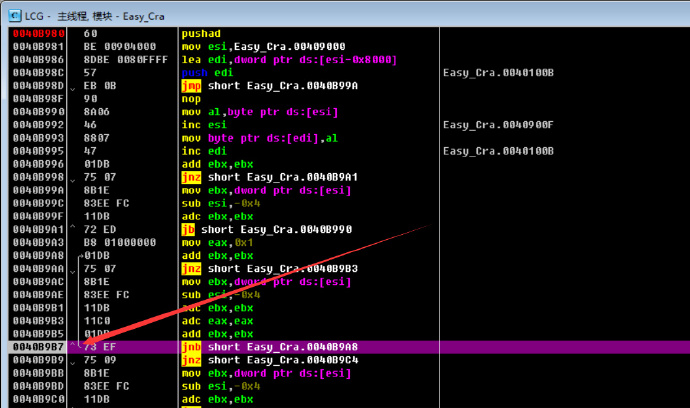
Task: Click address 0040B9A3
Action: pyautogui.click(x=39, y=243)
